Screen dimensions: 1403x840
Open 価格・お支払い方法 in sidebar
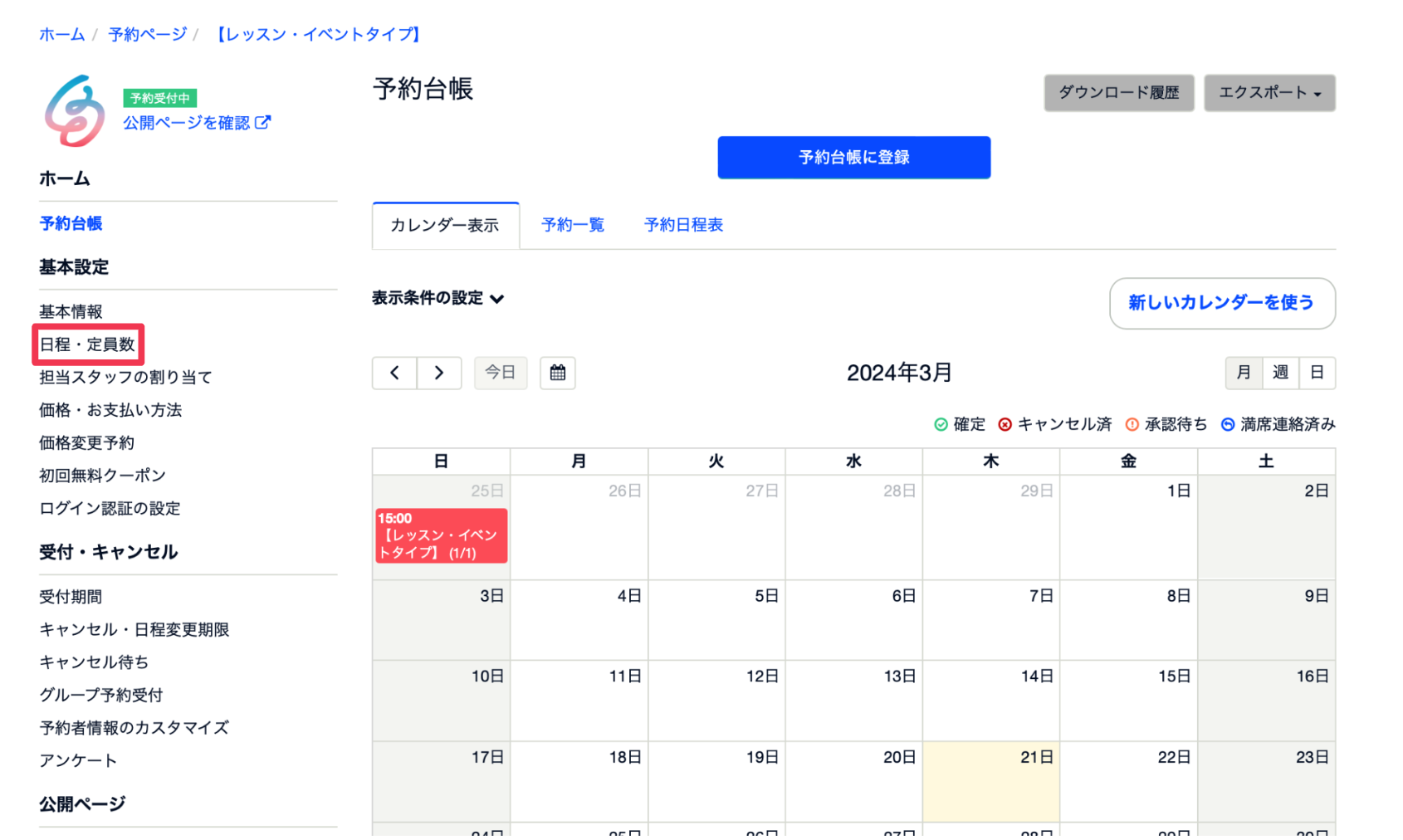click(110, 410)
